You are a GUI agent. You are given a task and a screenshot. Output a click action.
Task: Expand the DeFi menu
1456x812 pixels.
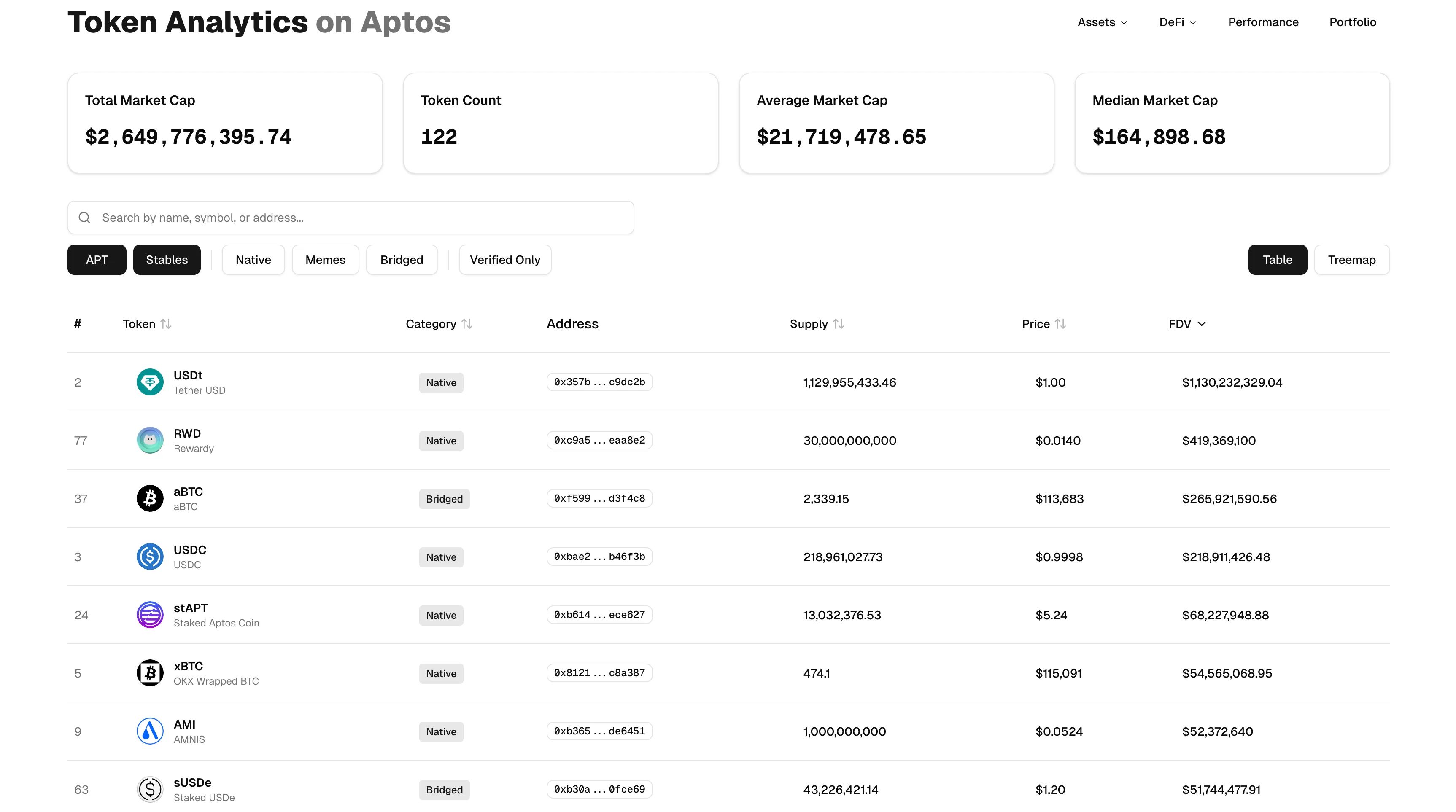[1177, 22]
